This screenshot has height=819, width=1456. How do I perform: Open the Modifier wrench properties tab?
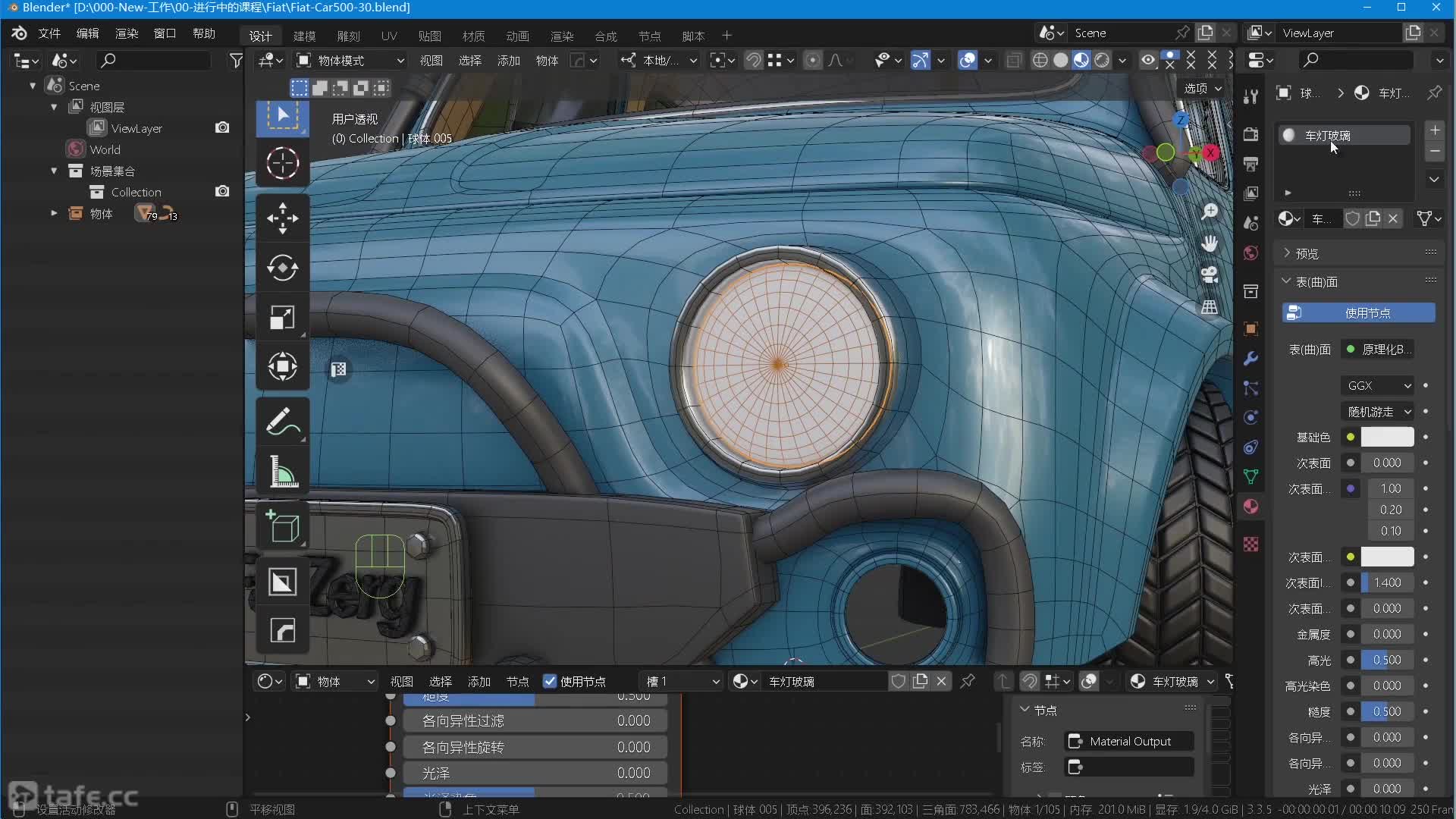[1250, 358]
